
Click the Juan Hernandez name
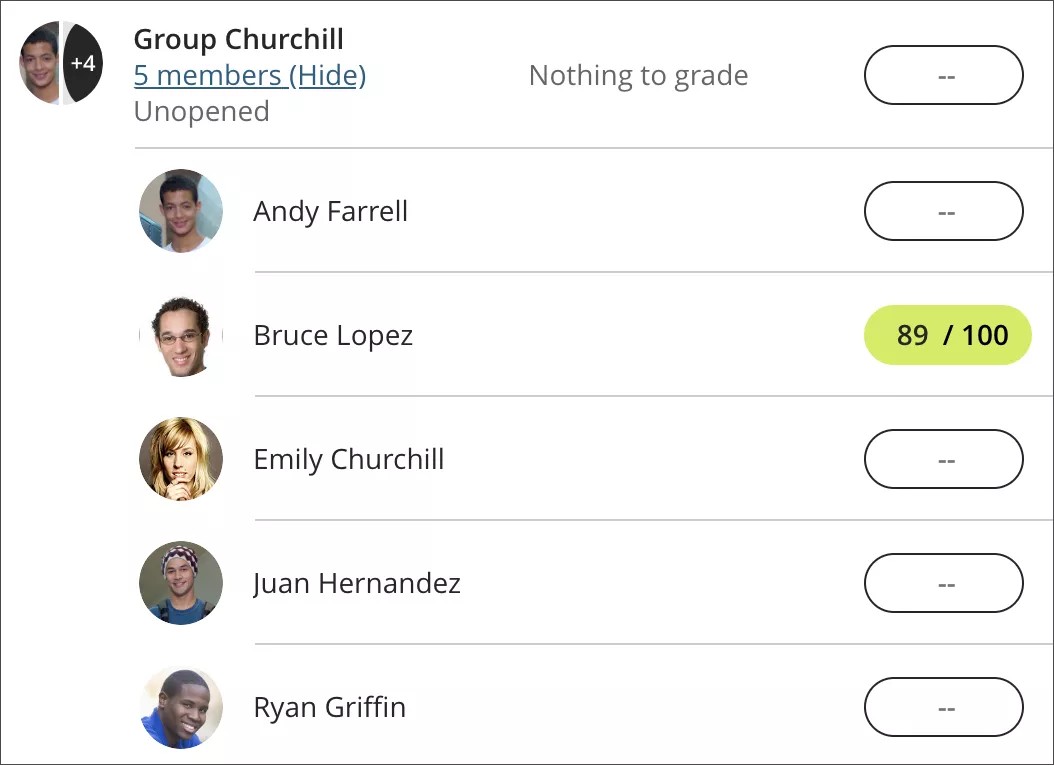click(356, 583)
